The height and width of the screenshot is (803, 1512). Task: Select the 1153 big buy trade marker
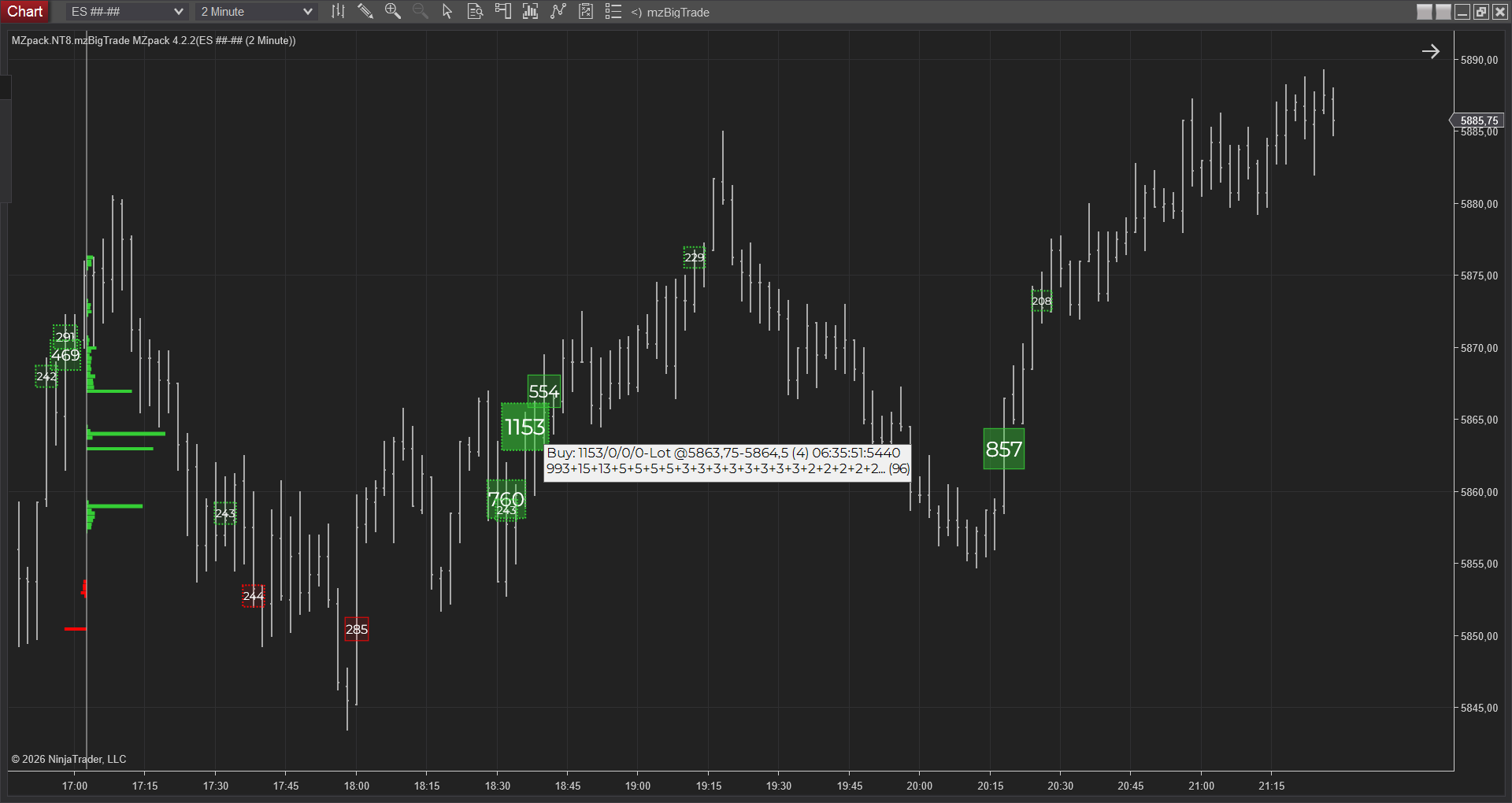pos(524,427)
